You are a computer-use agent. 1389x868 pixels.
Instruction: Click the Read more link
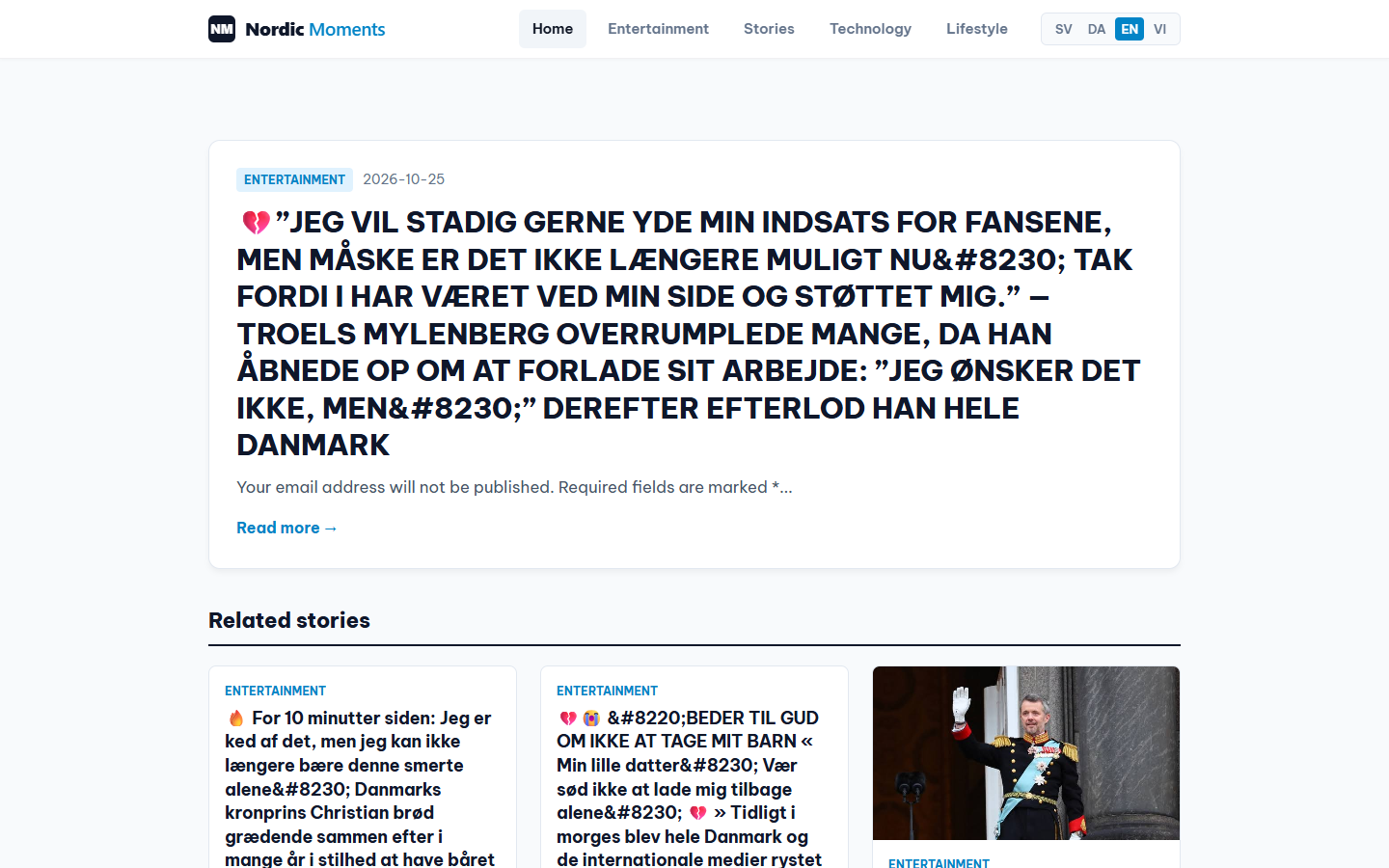(286, 528)
